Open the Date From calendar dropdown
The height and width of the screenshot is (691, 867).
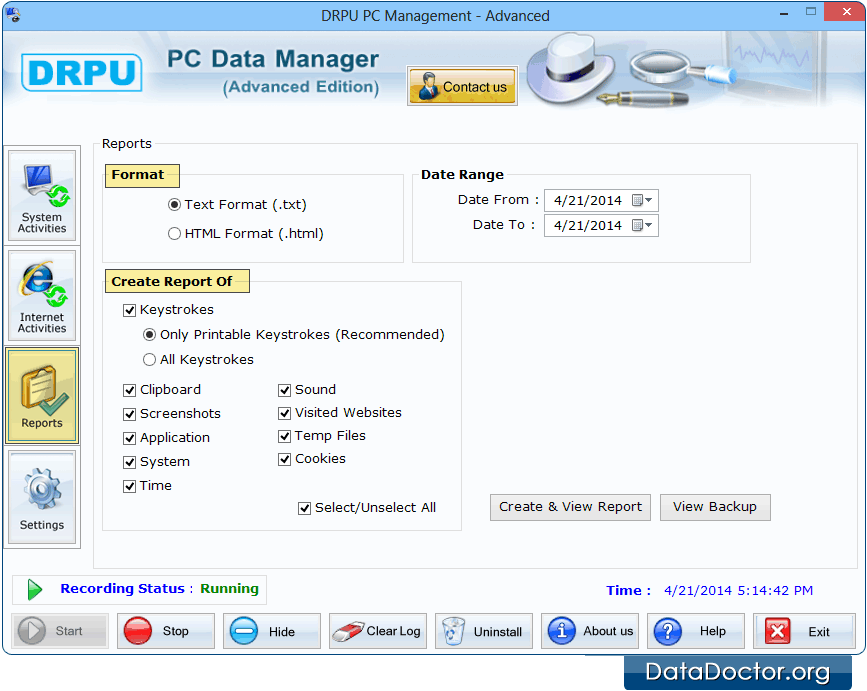(x=642, y=200)
